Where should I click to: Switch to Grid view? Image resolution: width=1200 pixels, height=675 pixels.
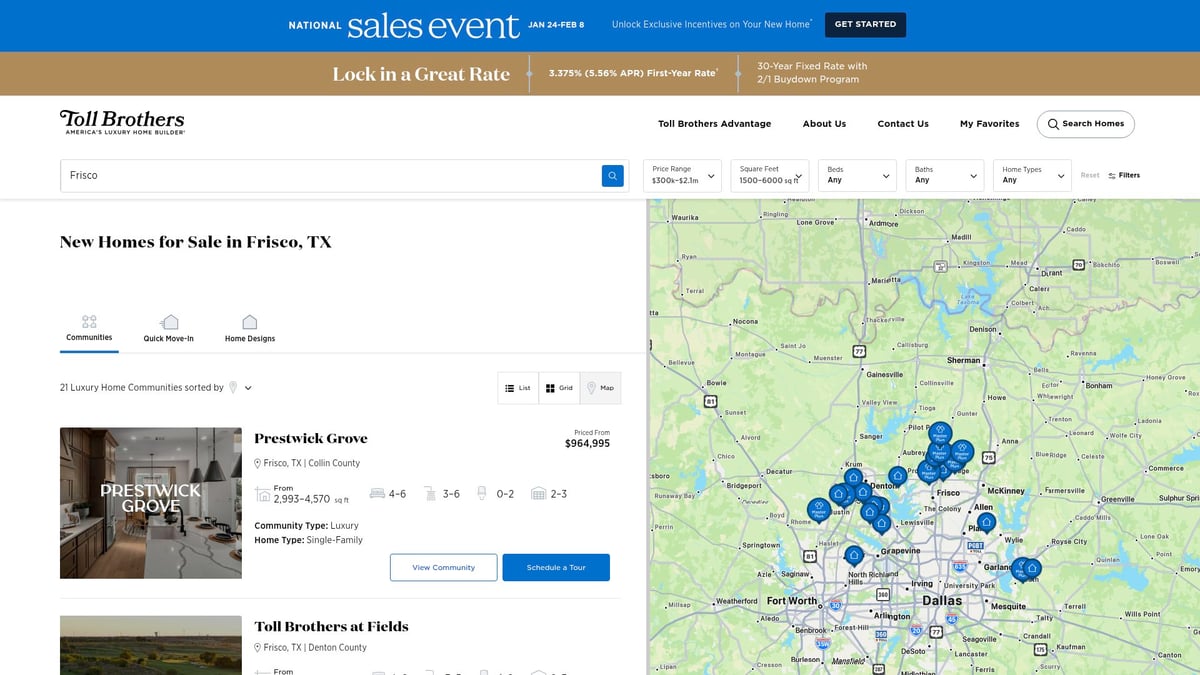click(559, 388)
